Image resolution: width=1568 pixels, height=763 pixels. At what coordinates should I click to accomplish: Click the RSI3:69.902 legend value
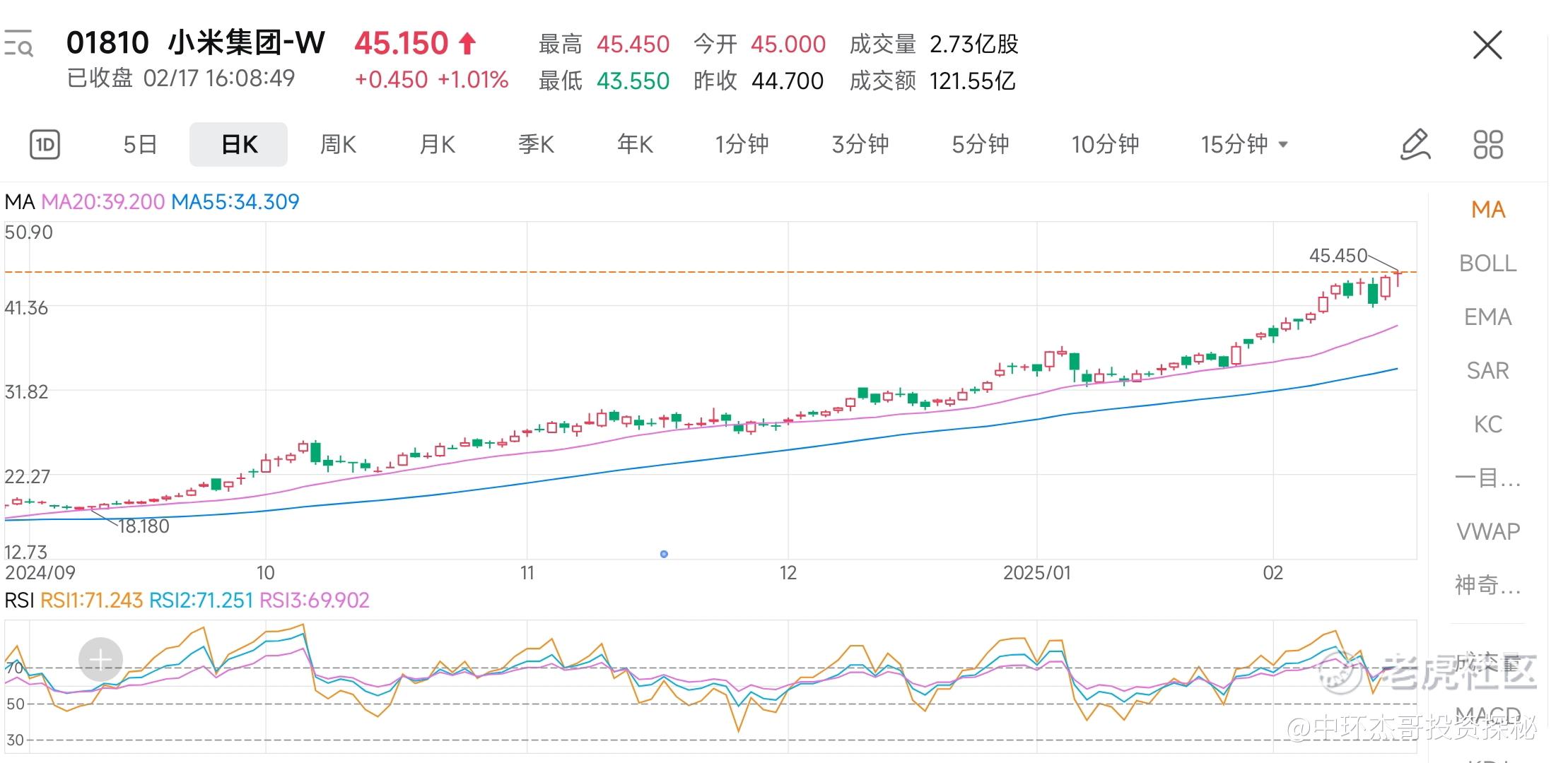pyautogui.click(x=315, y=601)
